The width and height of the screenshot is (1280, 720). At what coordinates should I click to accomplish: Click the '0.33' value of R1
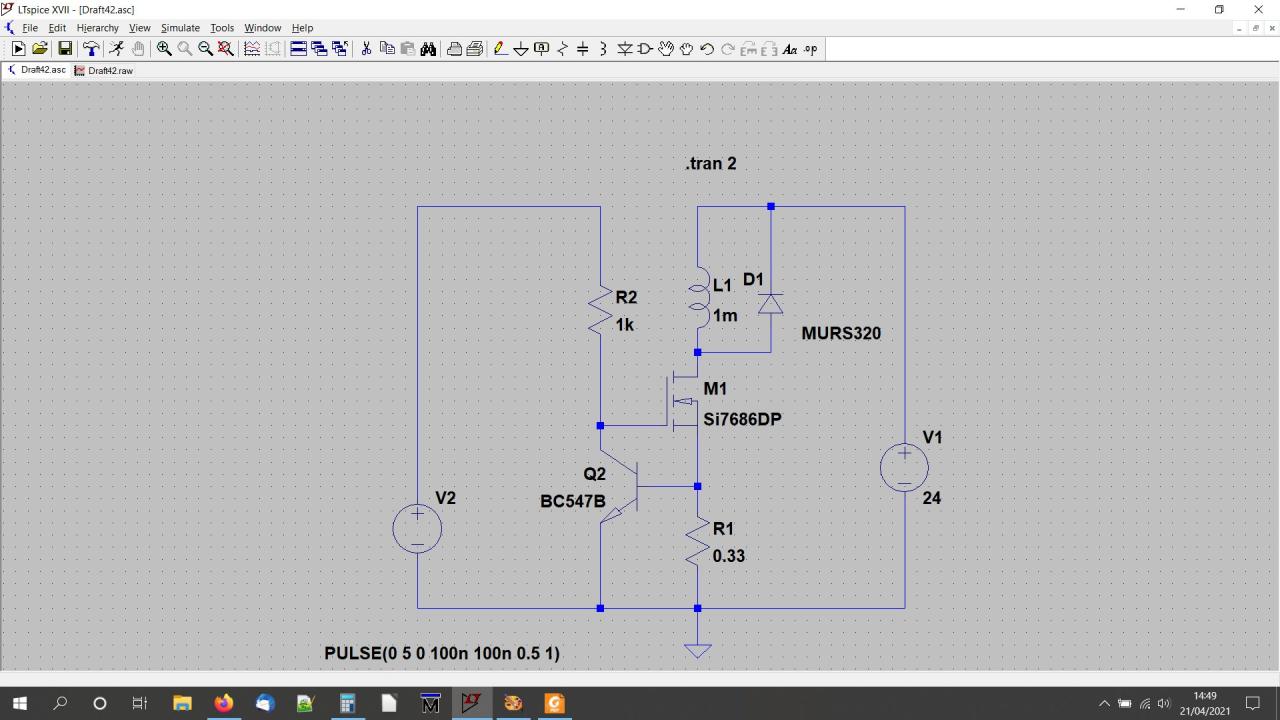(x=729, y=557)
